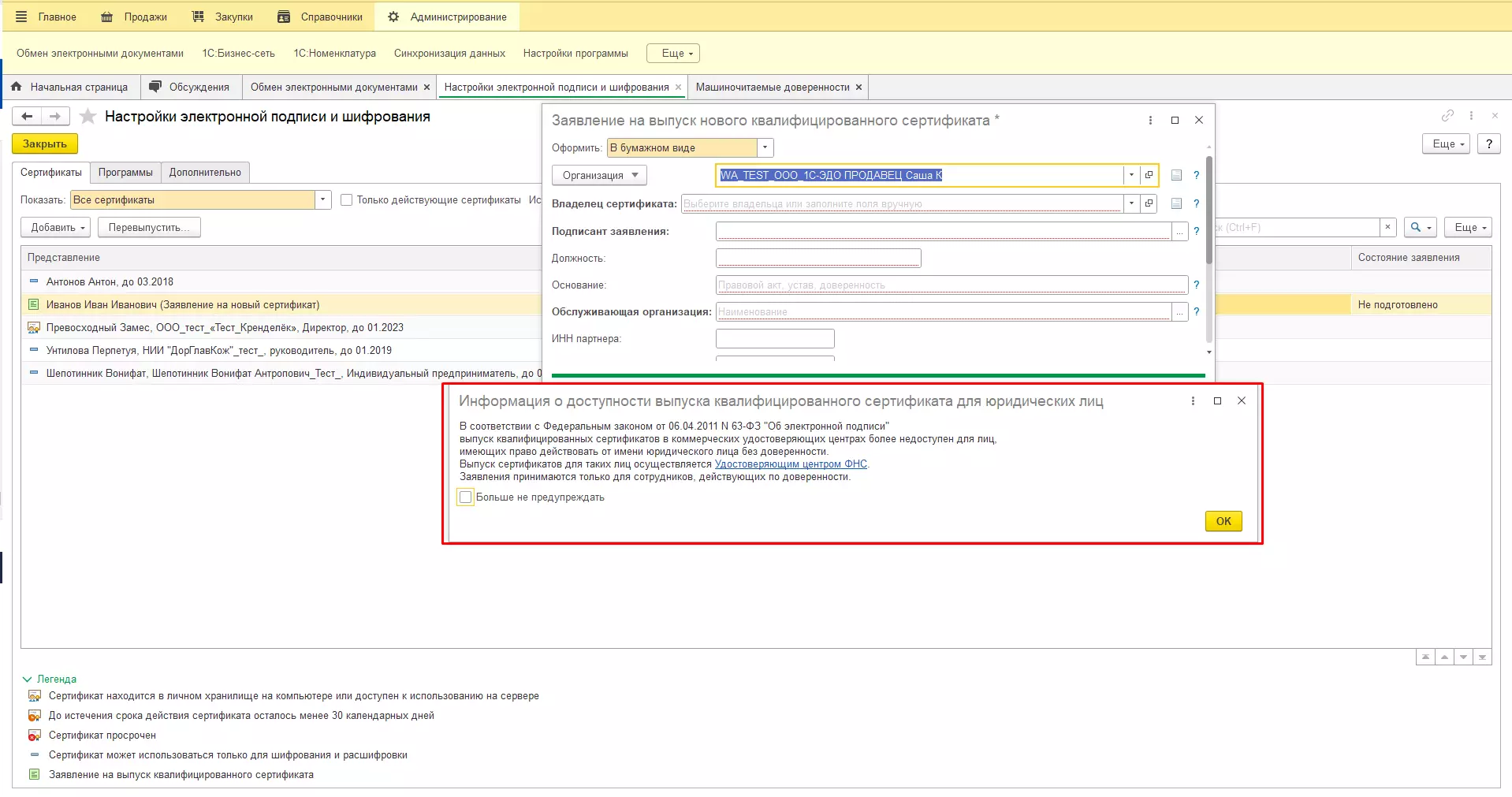Click the back navigation arrow
Viewport: 1512px width, 797px height.
pos(27,117)
